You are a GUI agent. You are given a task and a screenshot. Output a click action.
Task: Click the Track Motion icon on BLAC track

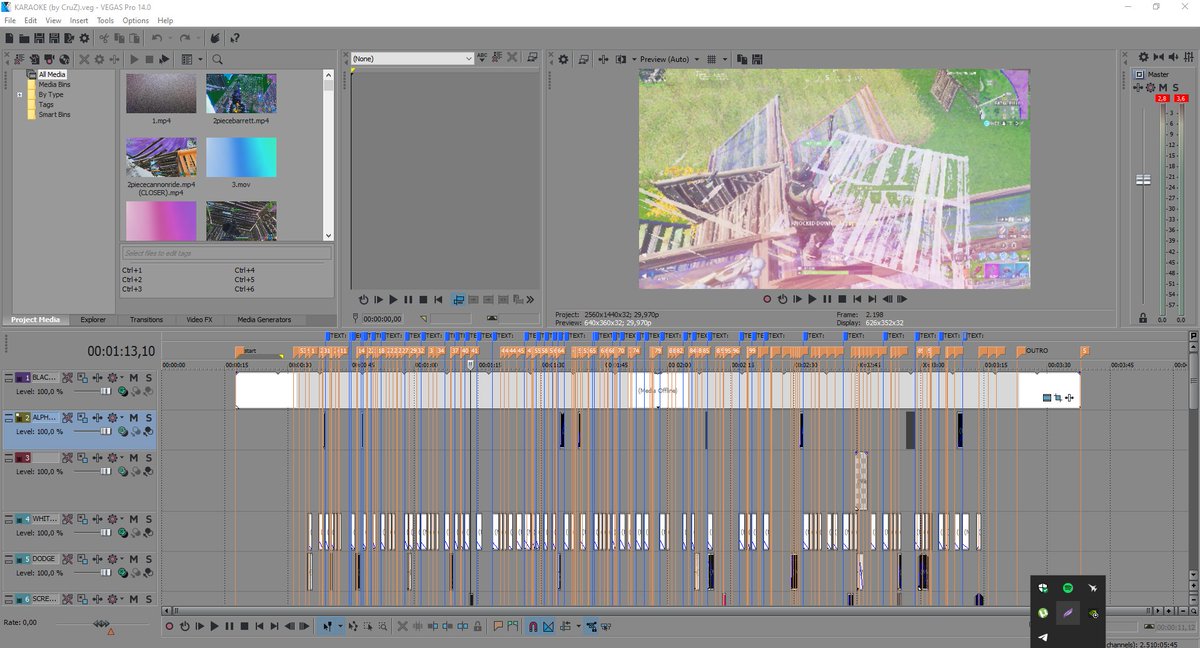[x=82, y=377]
